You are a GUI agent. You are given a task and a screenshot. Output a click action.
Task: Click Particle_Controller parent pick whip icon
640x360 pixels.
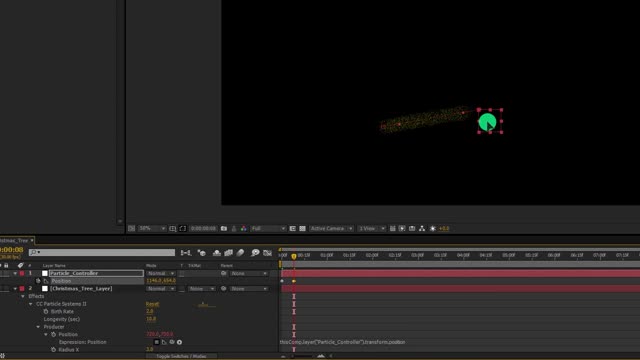(224, 273)
